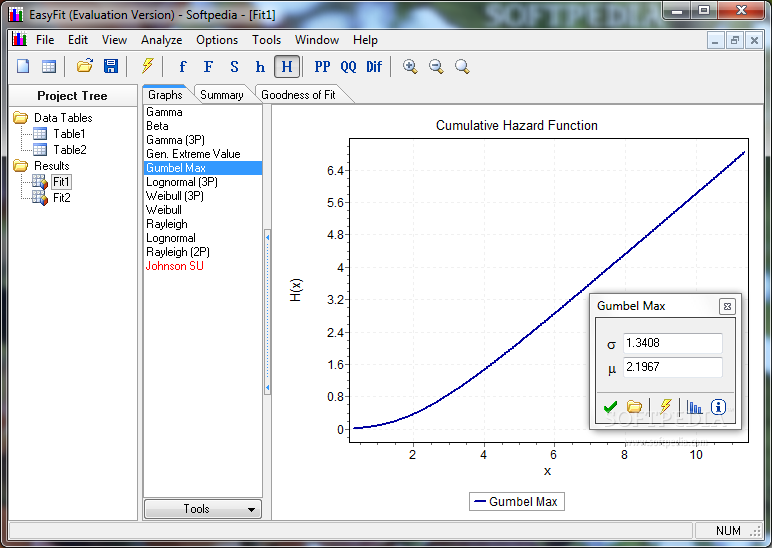Open the View menu
Image resolution: width=772 pixels, height=548 pixels.
point(114,40)
